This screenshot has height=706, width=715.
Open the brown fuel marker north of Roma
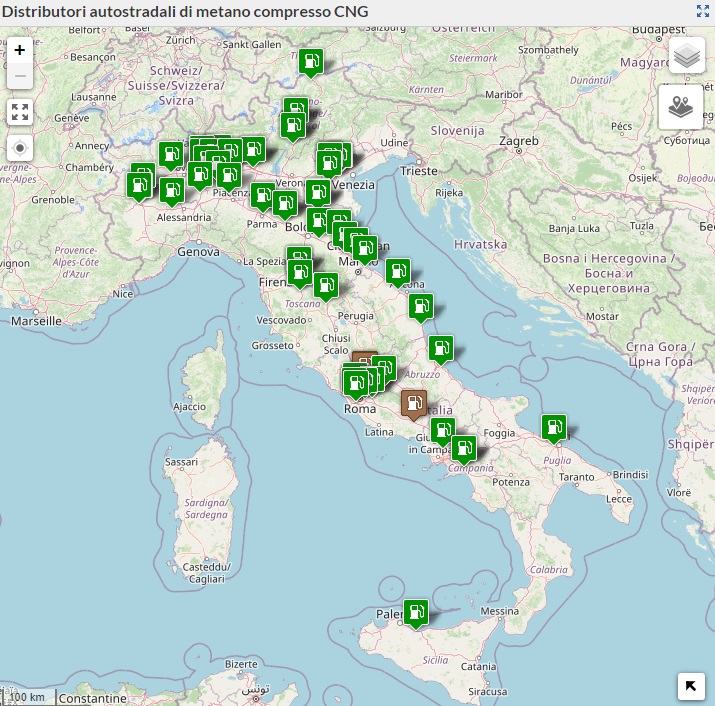click(365, 357)
